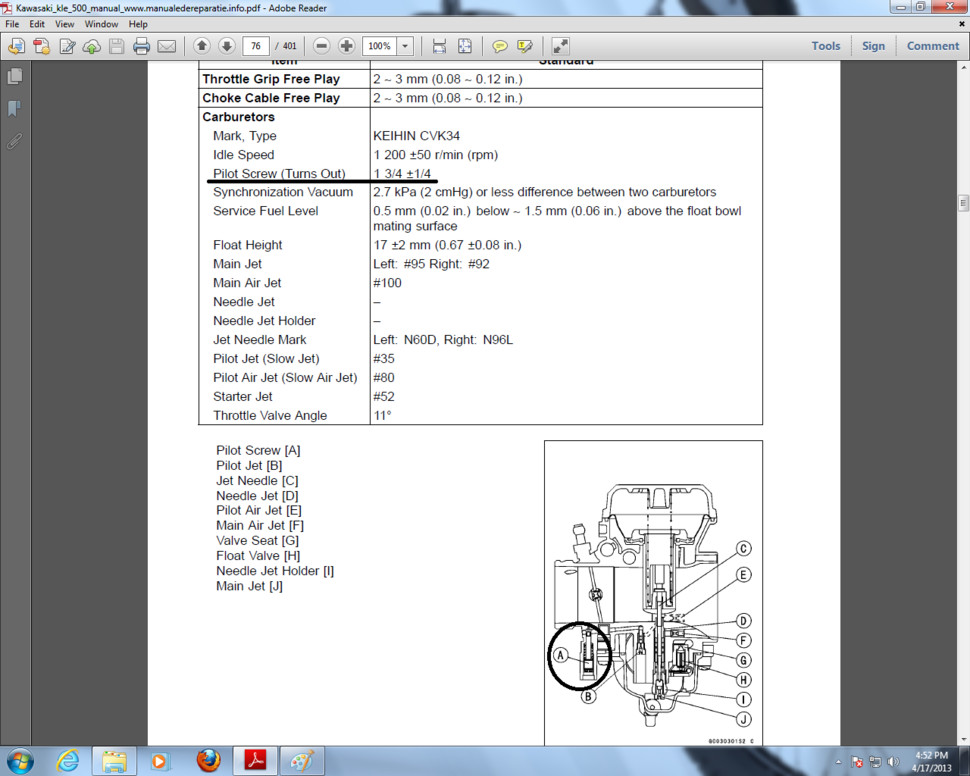Image resolution: width=970 pixels, height=776 pixels.
Task: Open the Comment pane
Action: [933, 46]
